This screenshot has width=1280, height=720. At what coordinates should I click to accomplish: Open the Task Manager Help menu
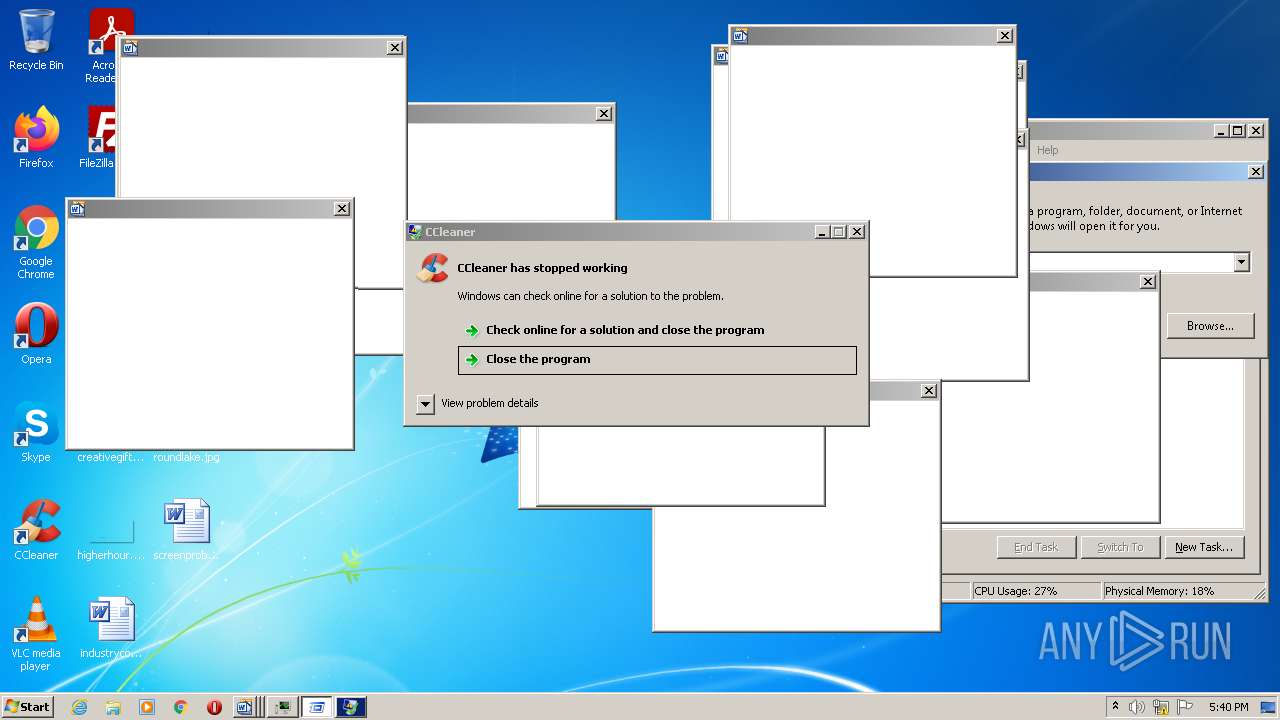1047,150
